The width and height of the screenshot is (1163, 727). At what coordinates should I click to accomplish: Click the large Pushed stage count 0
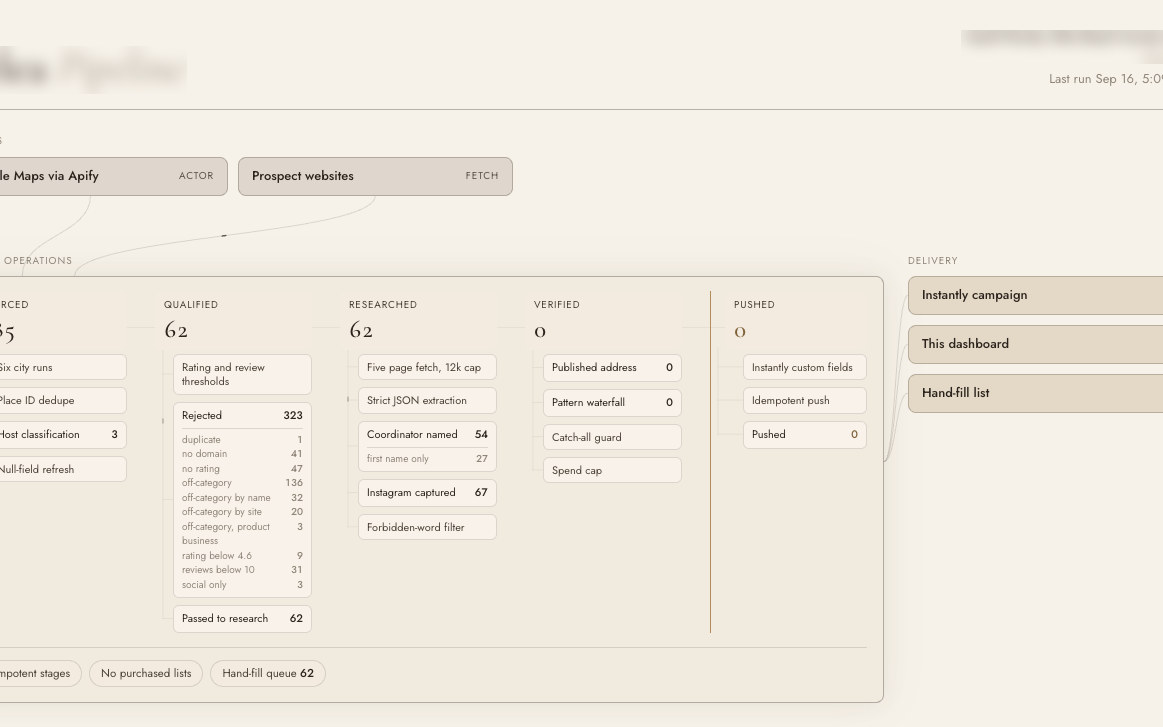point(739,332)
